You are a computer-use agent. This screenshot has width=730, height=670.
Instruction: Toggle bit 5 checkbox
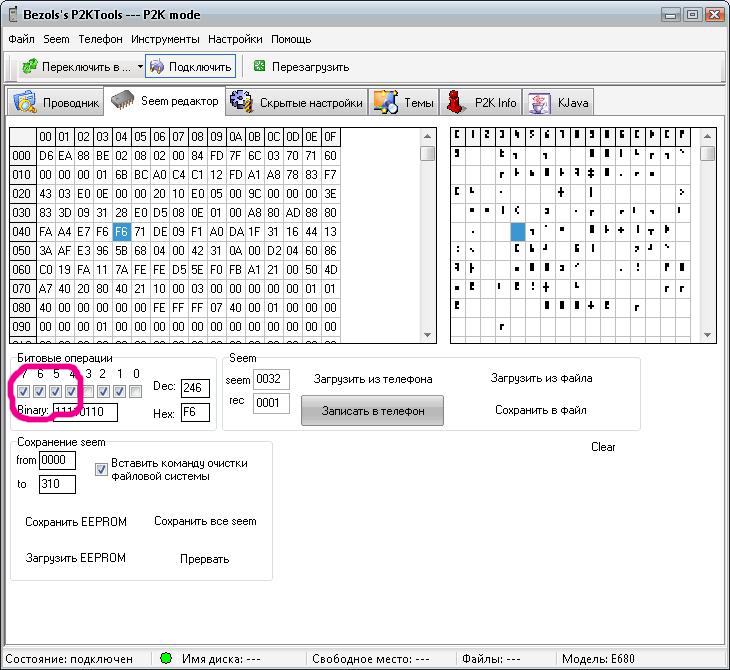55,392
